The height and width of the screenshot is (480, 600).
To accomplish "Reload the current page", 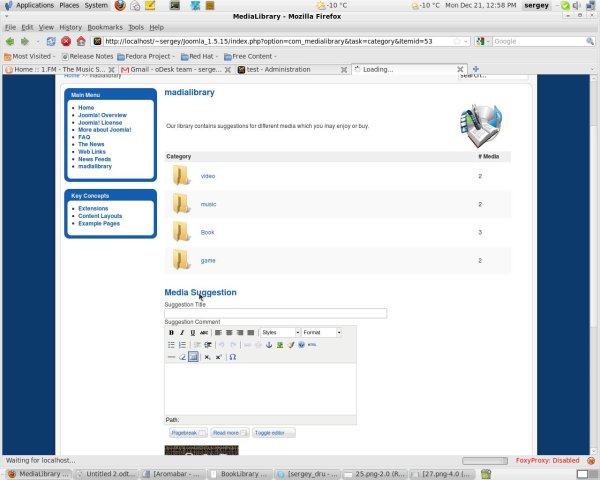I will coord(51,41).
